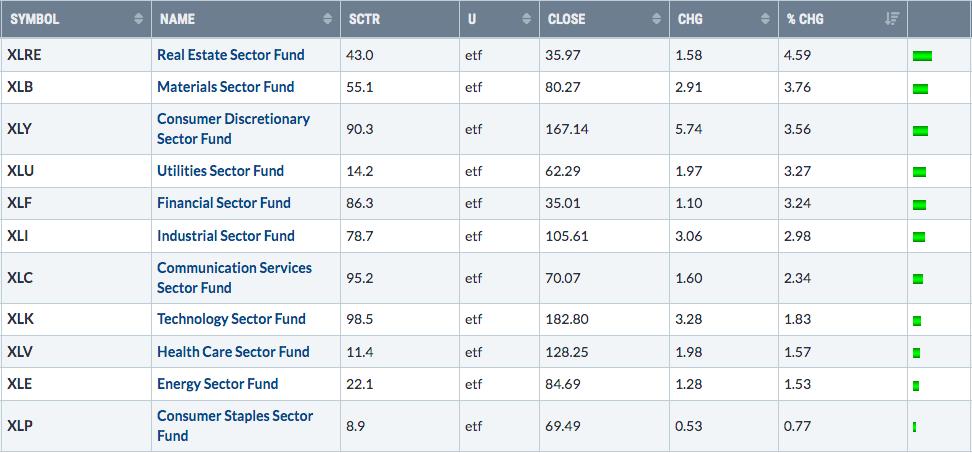972x453 pixels.
Task: Click the green bar in the XLK row
Action: (917, 320)
